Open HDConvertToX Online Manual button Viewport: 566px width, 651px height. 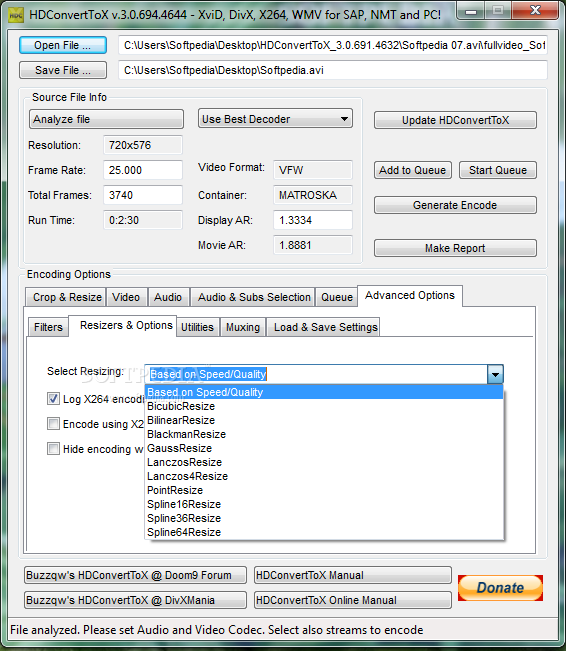pos(353,600)
